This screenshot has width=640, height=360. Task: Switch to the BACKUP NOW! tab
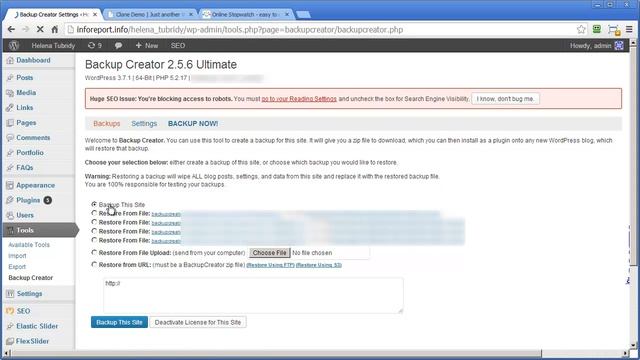coord(193,124)
